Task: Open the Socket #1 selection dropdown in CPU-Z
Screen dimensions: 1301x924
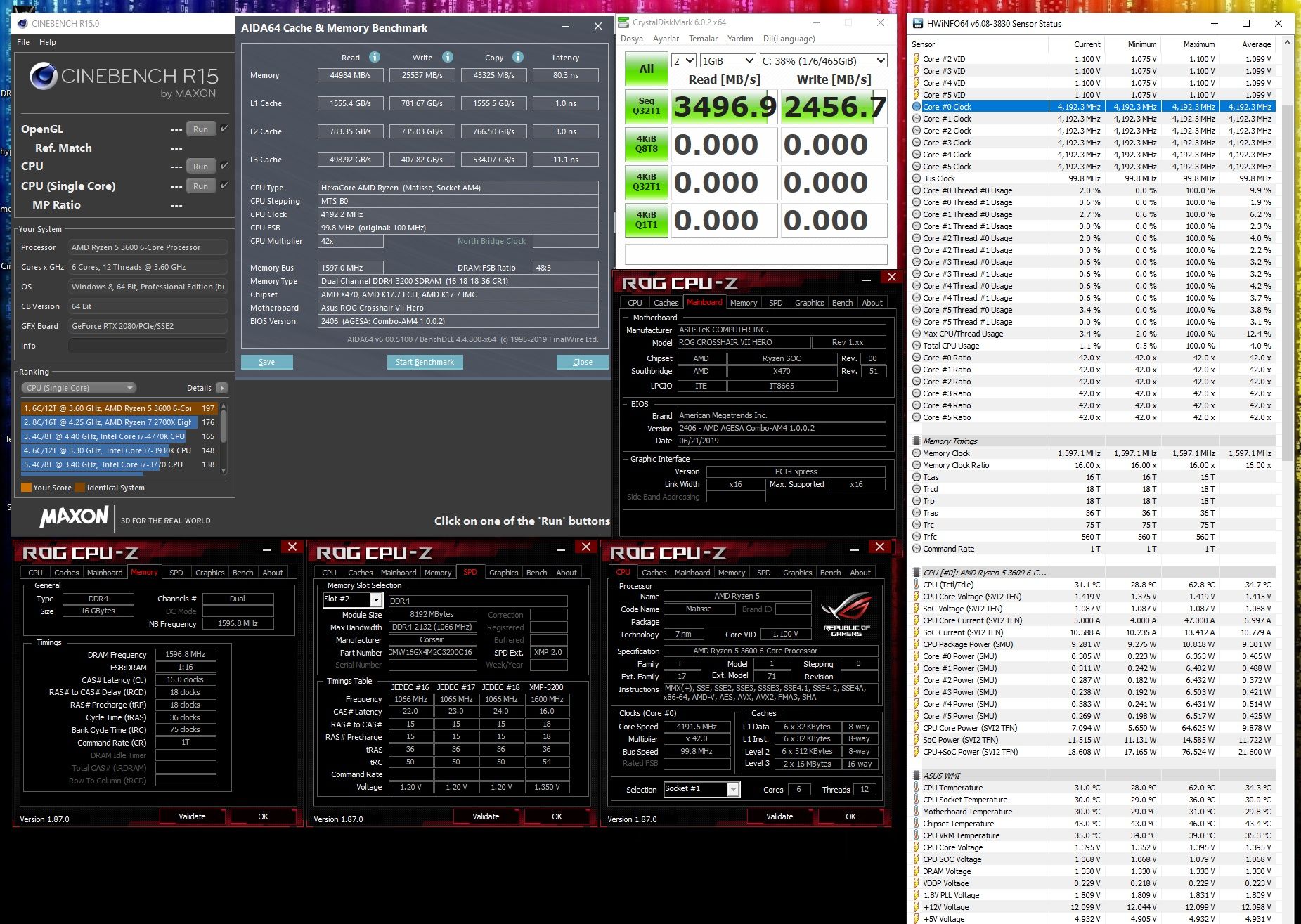Action: pos(701,789)
